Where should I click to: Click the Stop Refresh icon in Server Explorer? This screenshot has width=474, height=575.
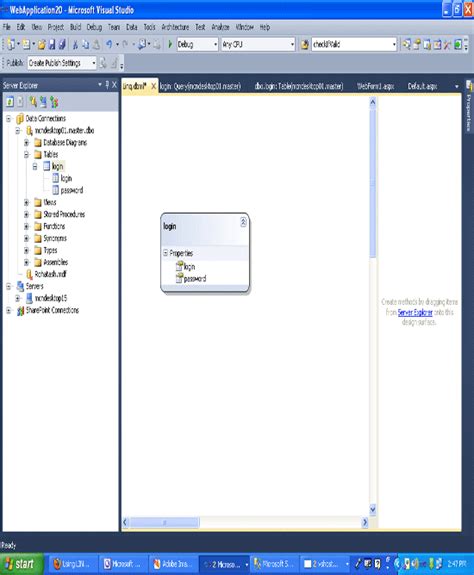click(21, 102)
